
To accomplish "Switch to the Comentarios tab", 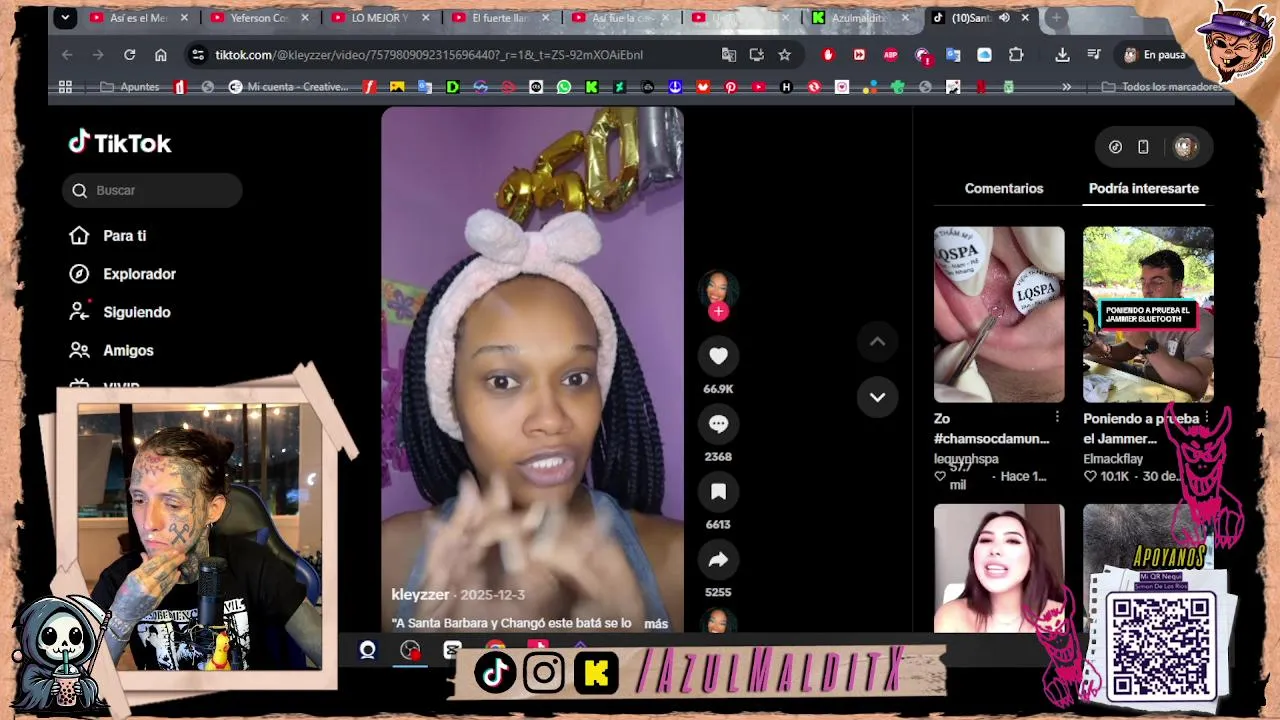I will pyautogui.click(x=1003, y=188).
